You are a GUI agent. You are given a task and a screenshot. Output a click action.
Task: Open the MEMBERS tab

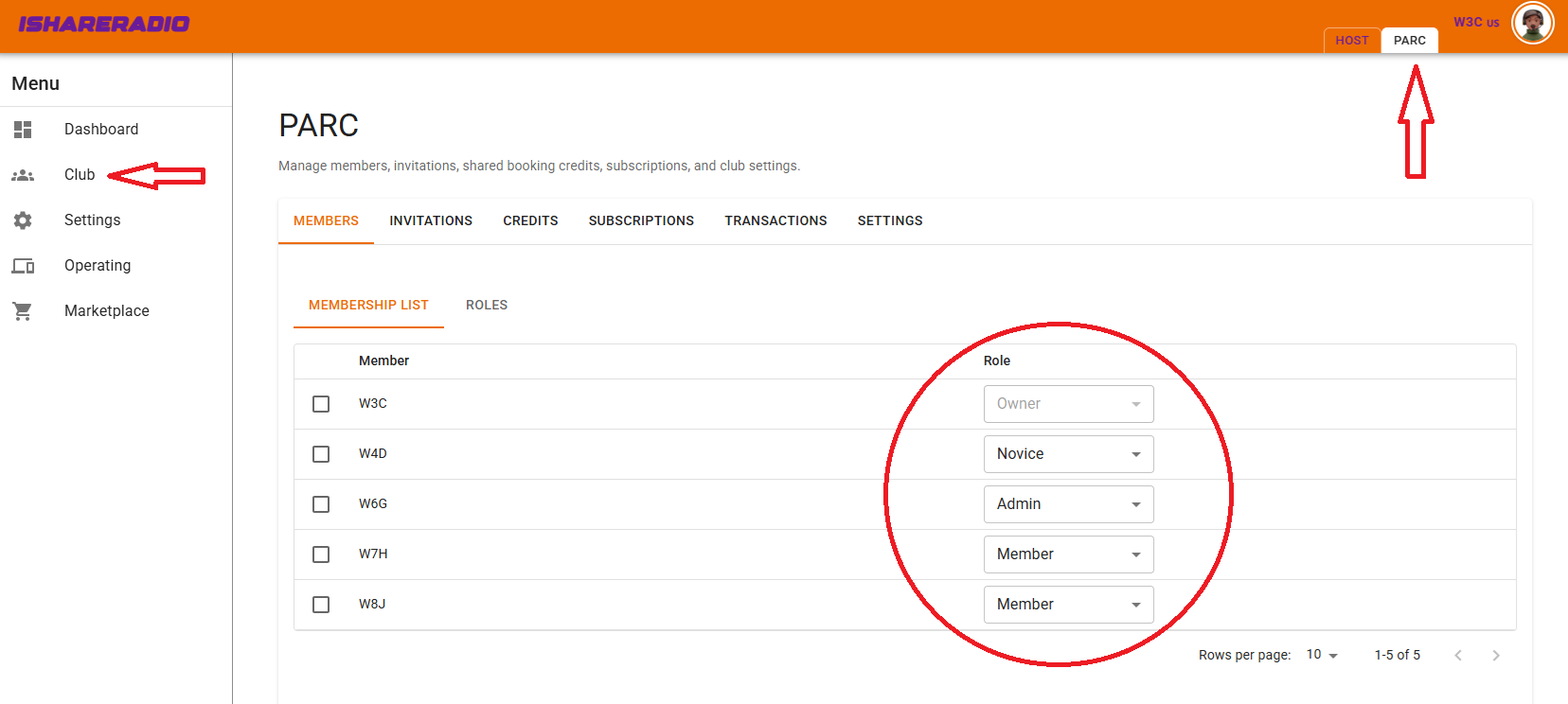click(326, 221)
